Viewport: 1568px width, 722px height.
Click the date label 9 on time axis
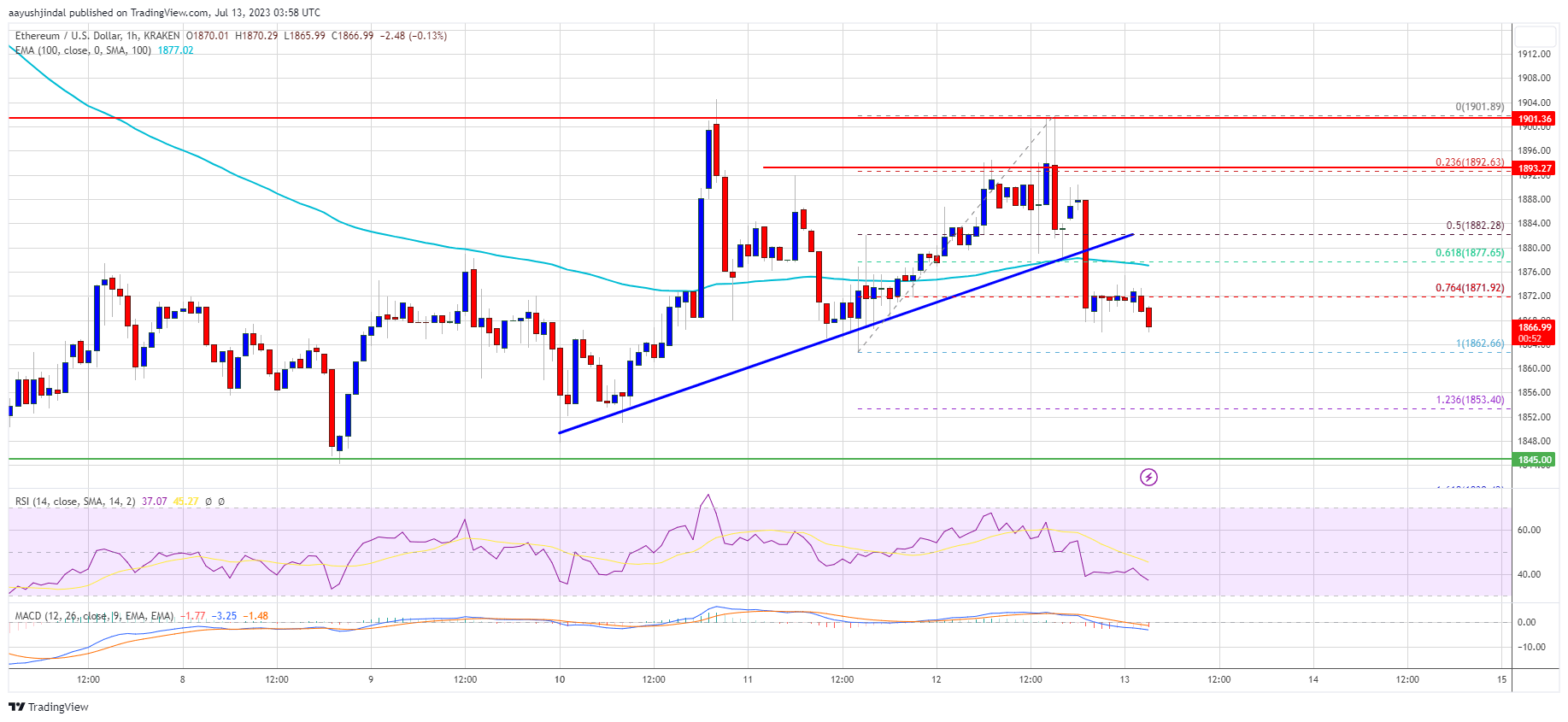point(371,680)
